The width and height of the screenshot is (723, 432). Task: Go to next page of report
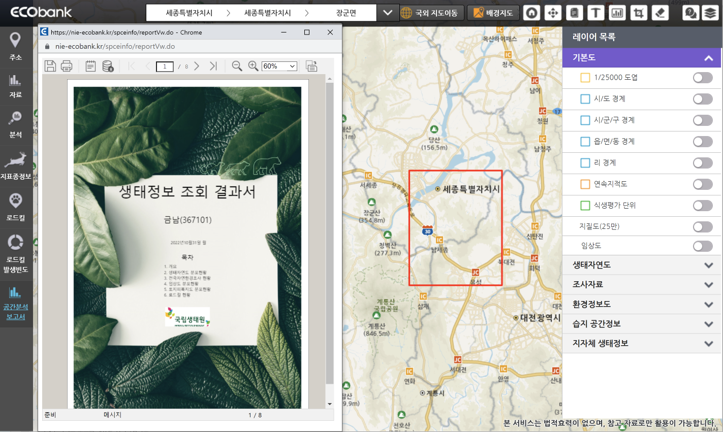click(197, 66)
